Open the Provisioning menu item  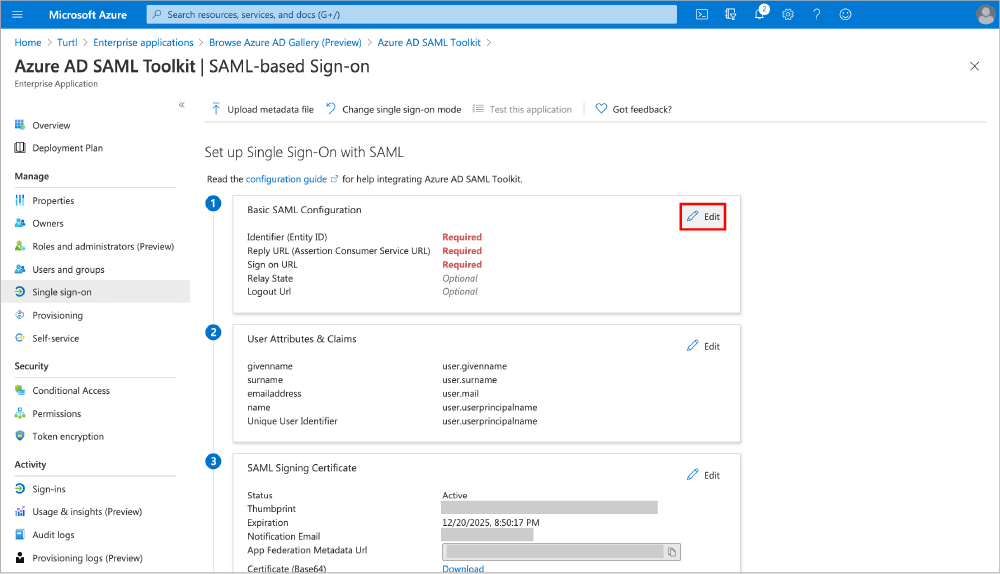pyautogui.click(x=57, y=315)
